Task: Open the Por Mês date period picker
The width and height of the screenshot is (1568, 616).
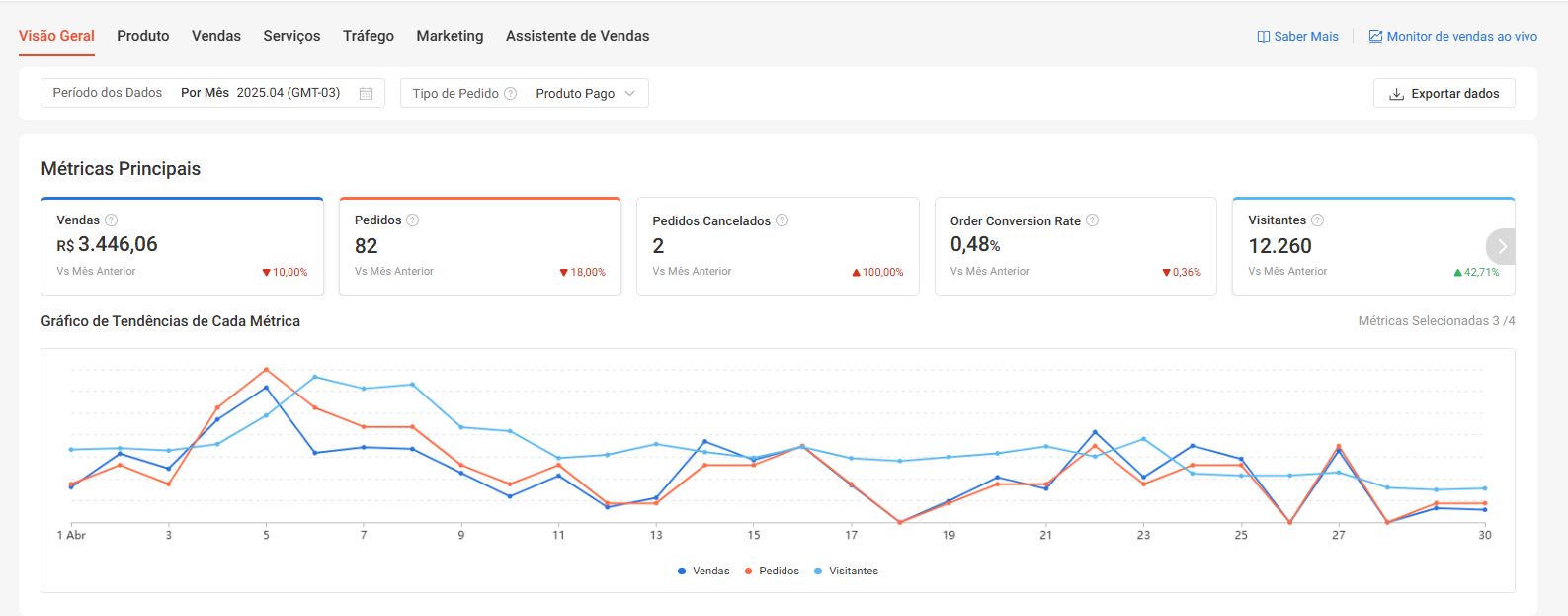Action: 261,93
